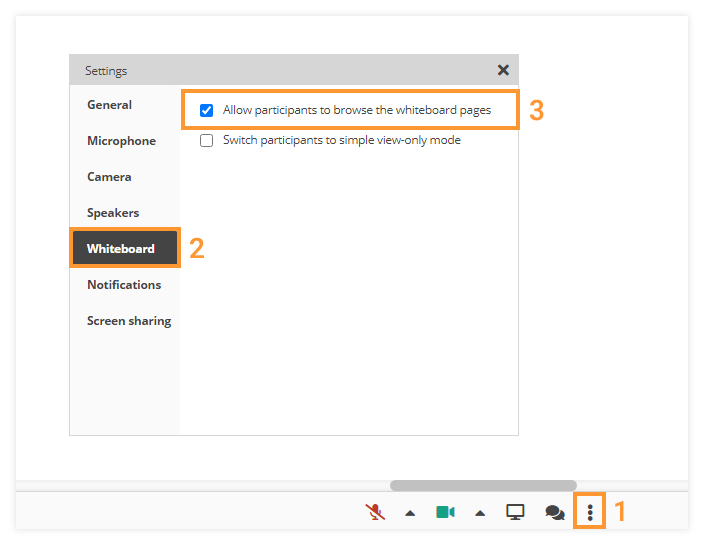Viewport: 704px width, 545px height.
Task: Unmute the crossed-out red microphone
Action: 375,512
